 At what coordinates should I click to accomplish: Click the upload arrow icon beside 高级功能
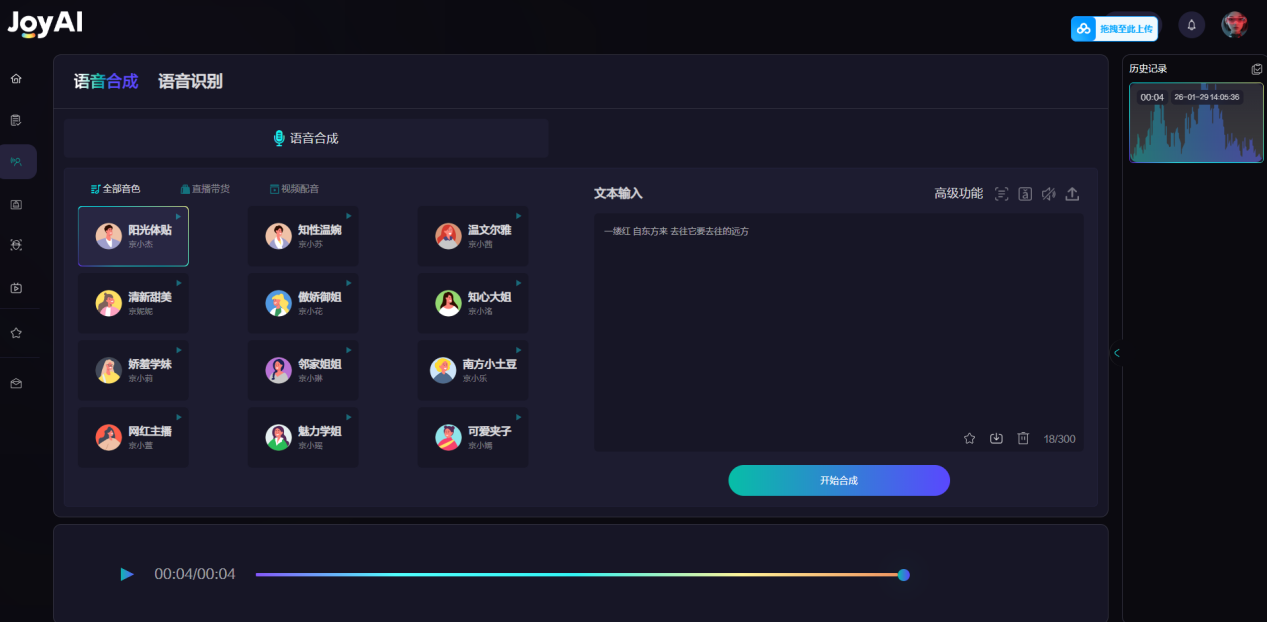(x=1072, y=194)
